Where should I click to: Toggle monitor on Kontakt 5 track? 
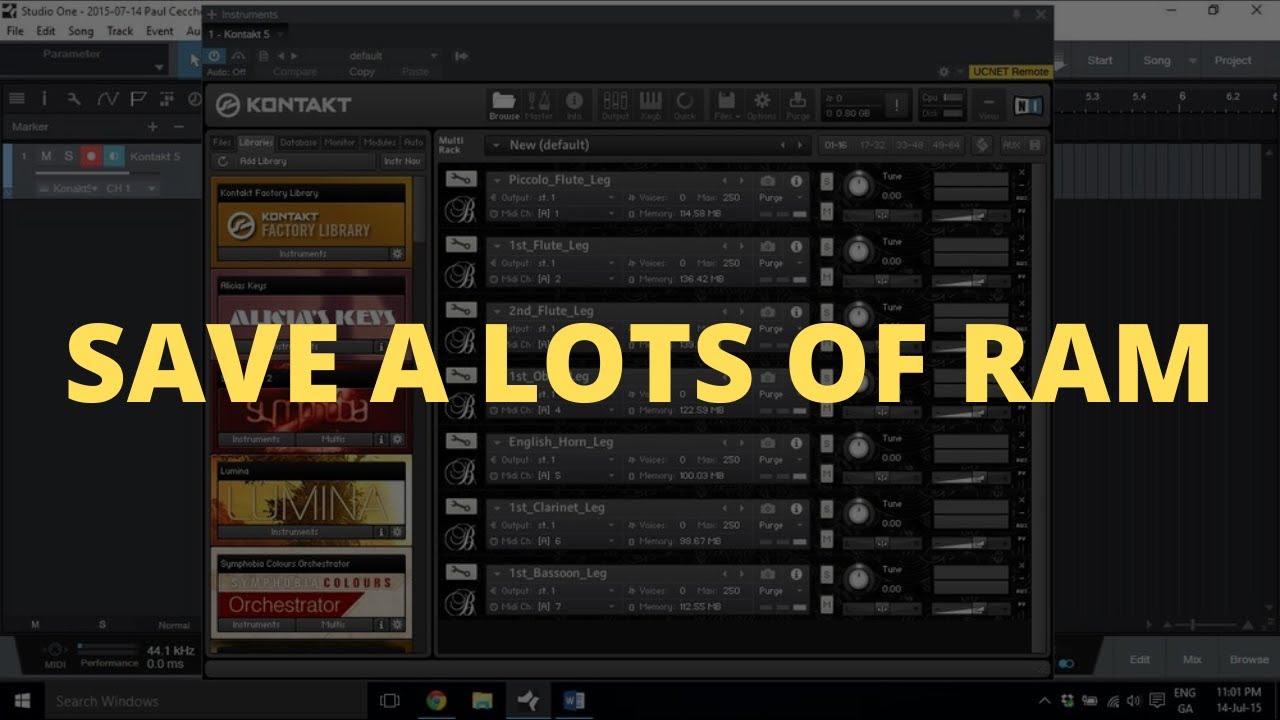(113, 156)
